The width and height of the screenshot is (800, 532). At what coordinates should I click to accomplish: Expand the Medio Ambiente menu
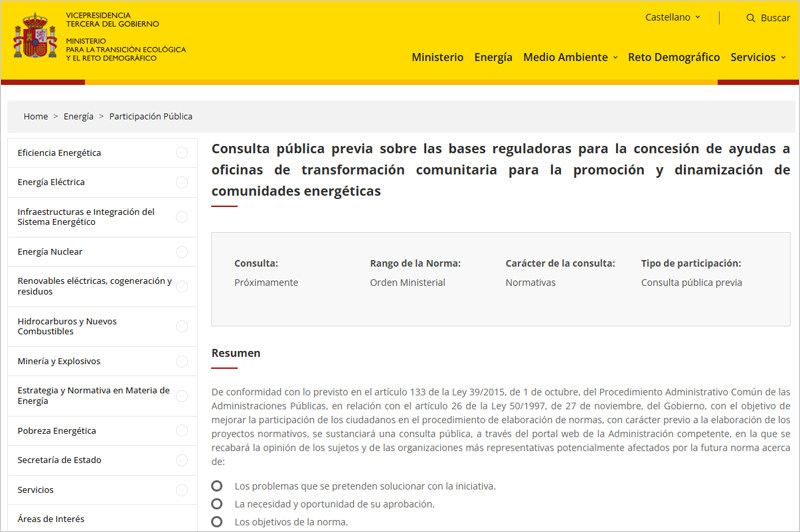click(x=570, y=57)
